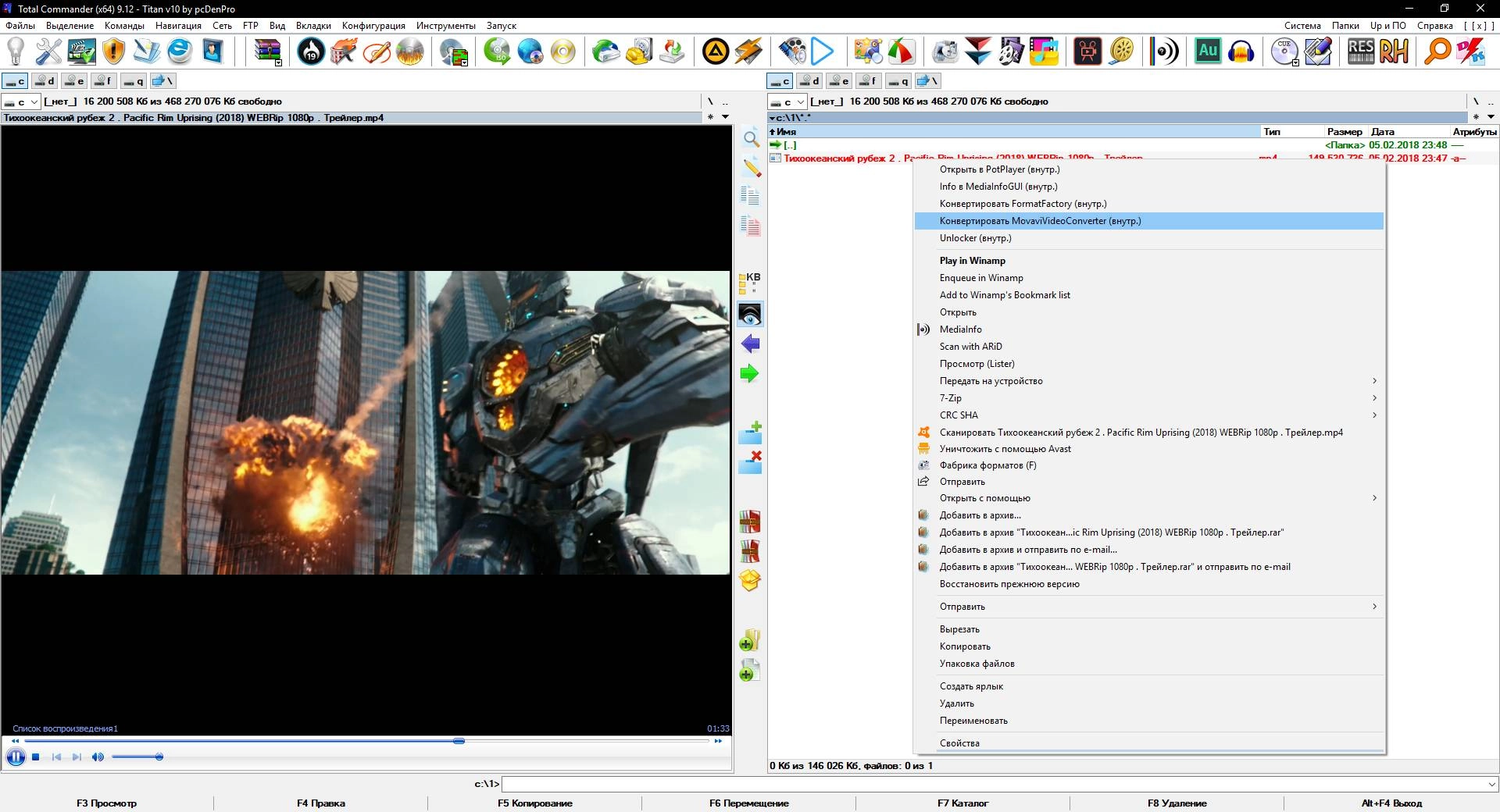Open Audacity headphones toolbar icon
Image resolution: width=1500 pixels, height=812 pixels.
pyautogui.click(x=1241, y=52)
